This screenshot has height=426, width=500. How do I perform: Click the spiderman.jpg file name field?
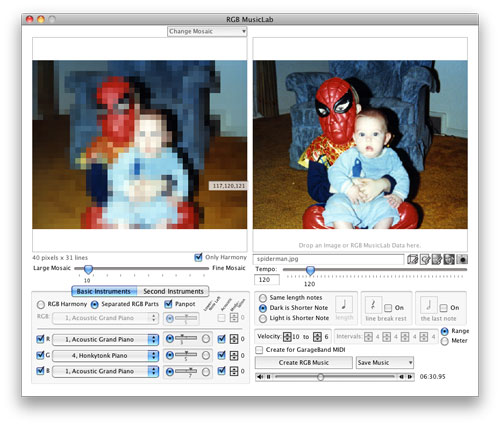point(329,259)
